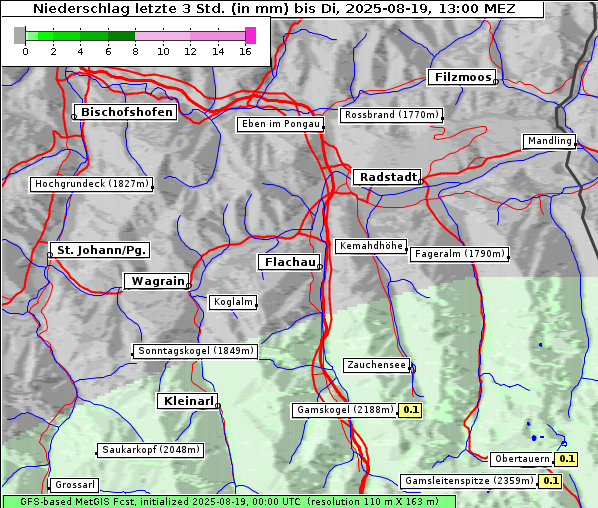
Task: Click the Obertauern 0.1 precipitation value
Action: (x=566, y=459)
